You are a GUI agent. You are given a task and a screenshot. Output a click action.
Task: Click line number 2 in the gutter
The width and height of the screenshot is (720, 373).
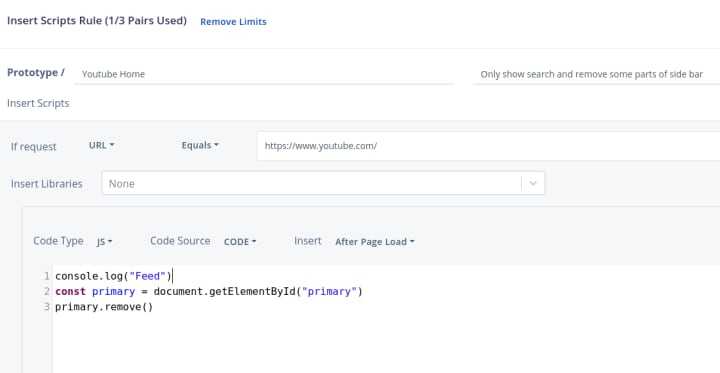point(47,292)
